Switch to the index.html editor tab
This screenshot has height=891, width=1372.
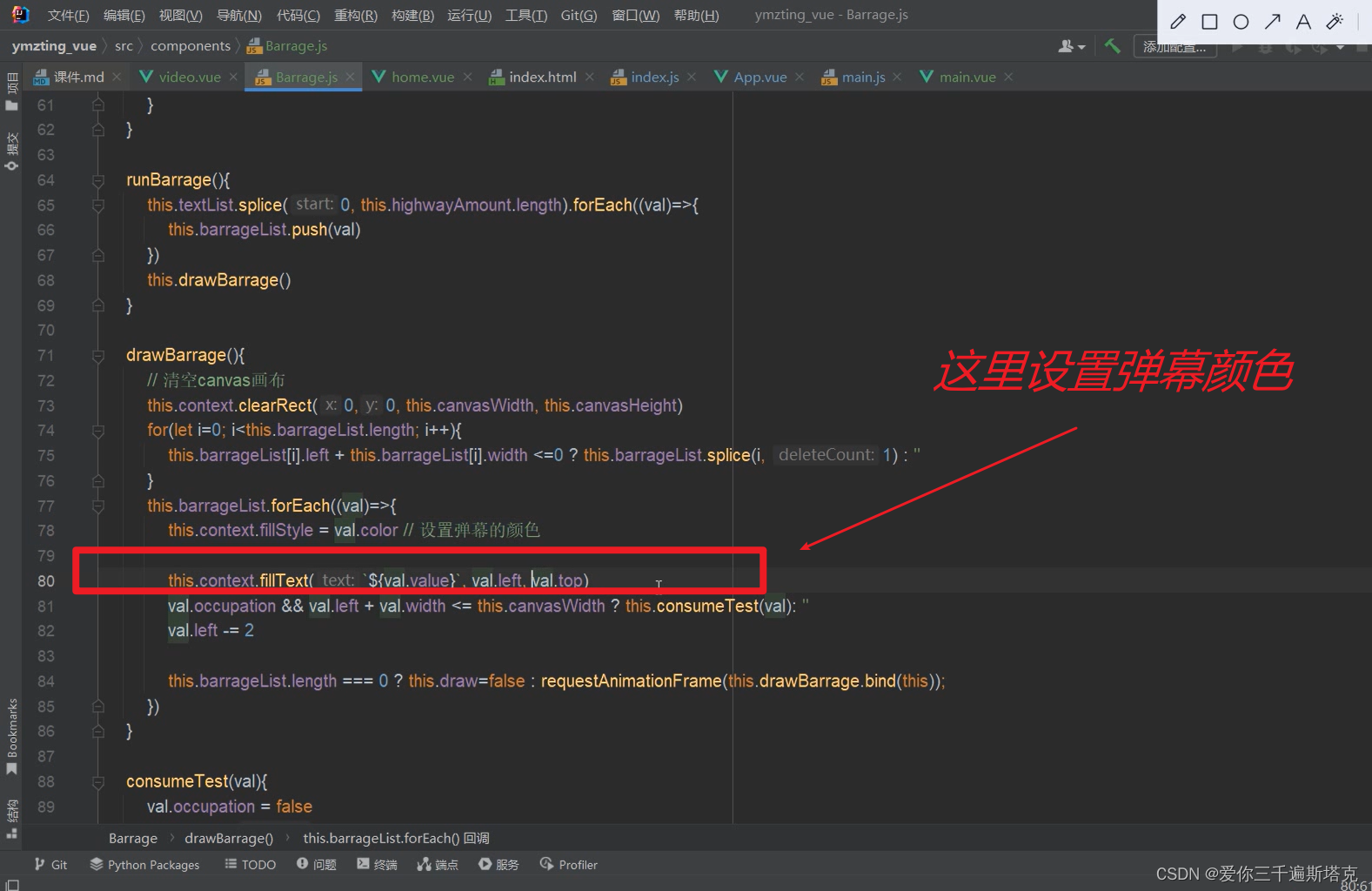tap(542, 77)
